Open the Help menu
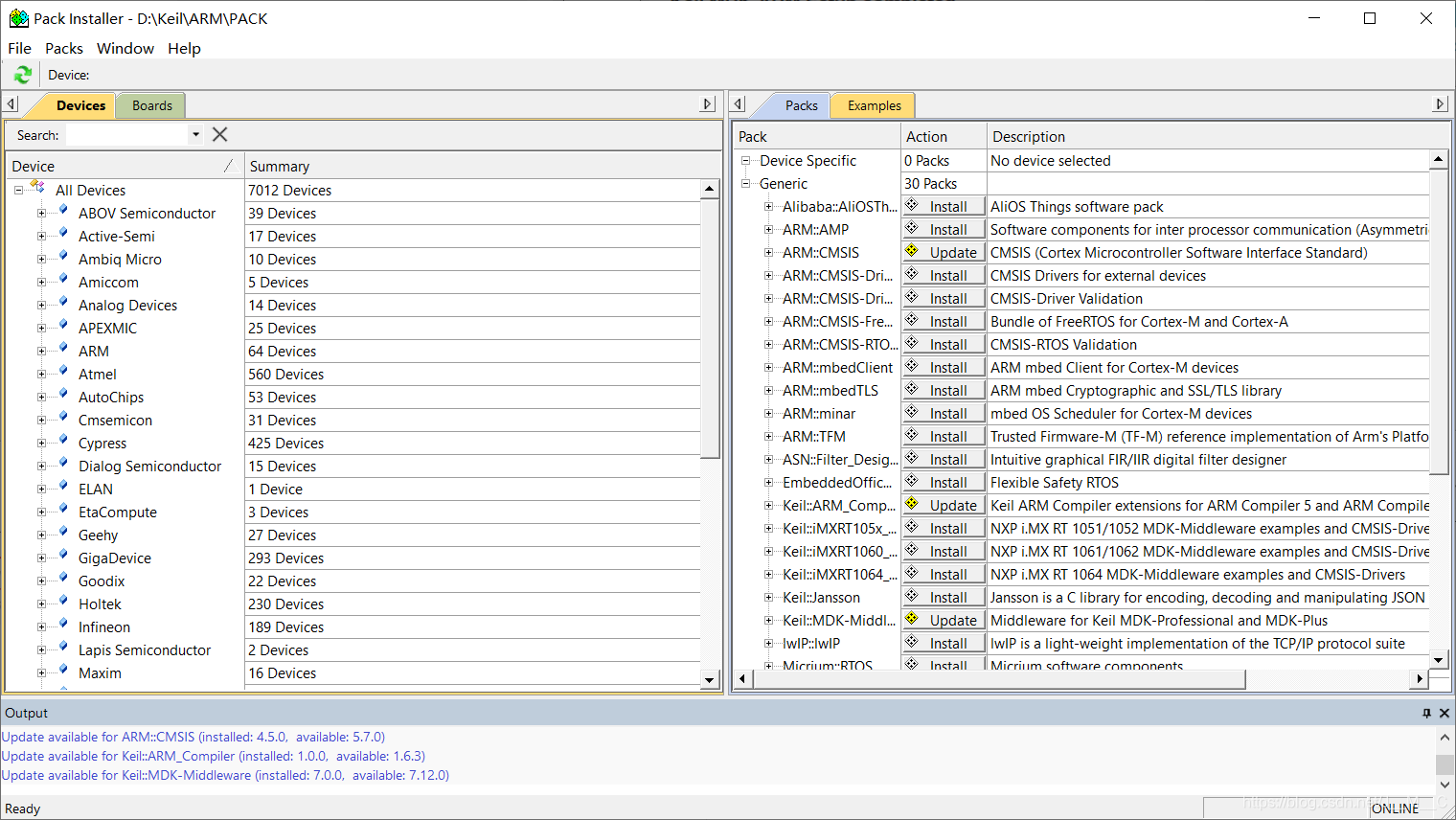The width and height of the screenshot is (1456, 820). 184,48
